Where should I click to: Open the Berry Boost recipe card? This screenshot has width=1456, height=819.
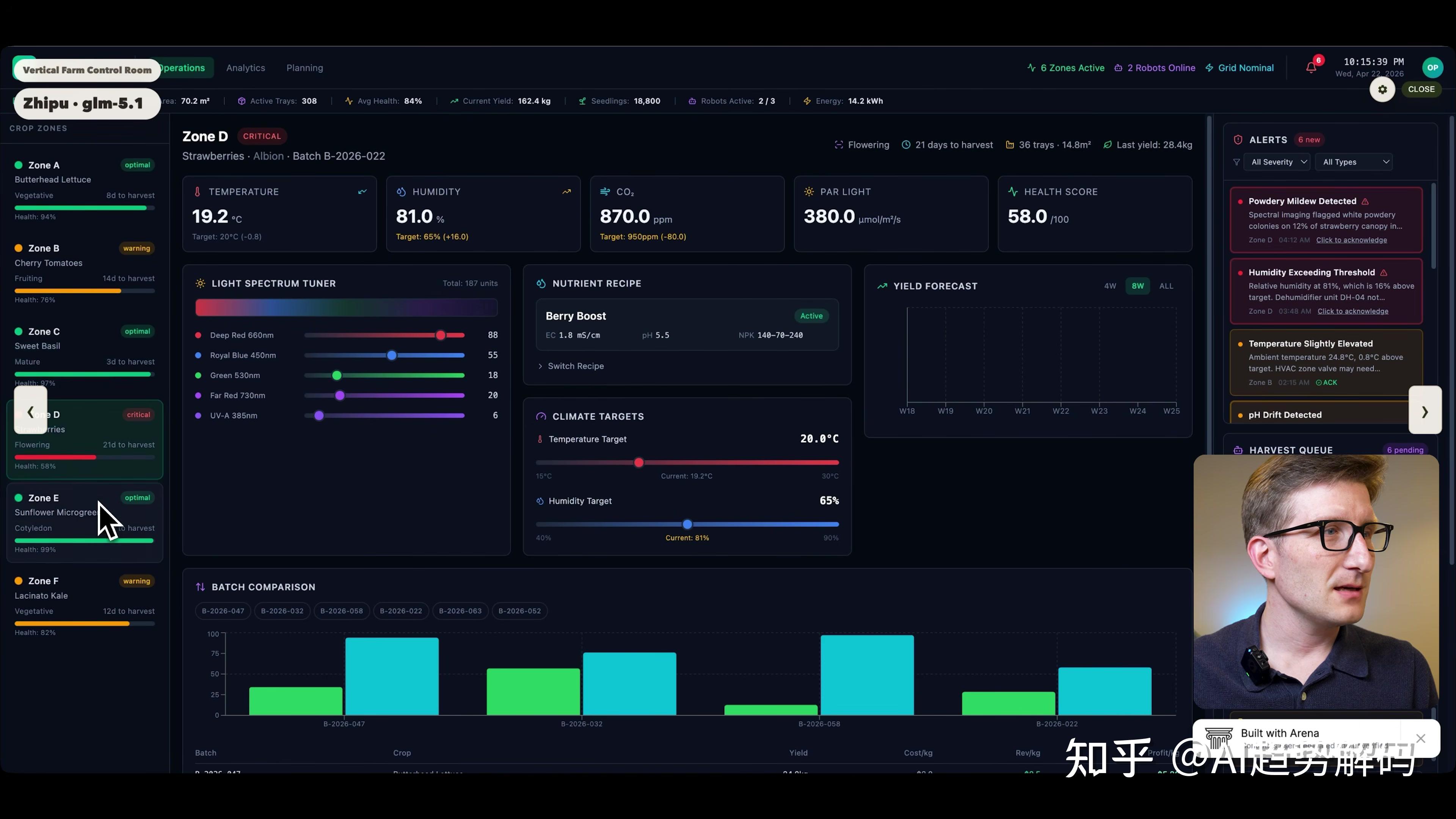[687, 325]
